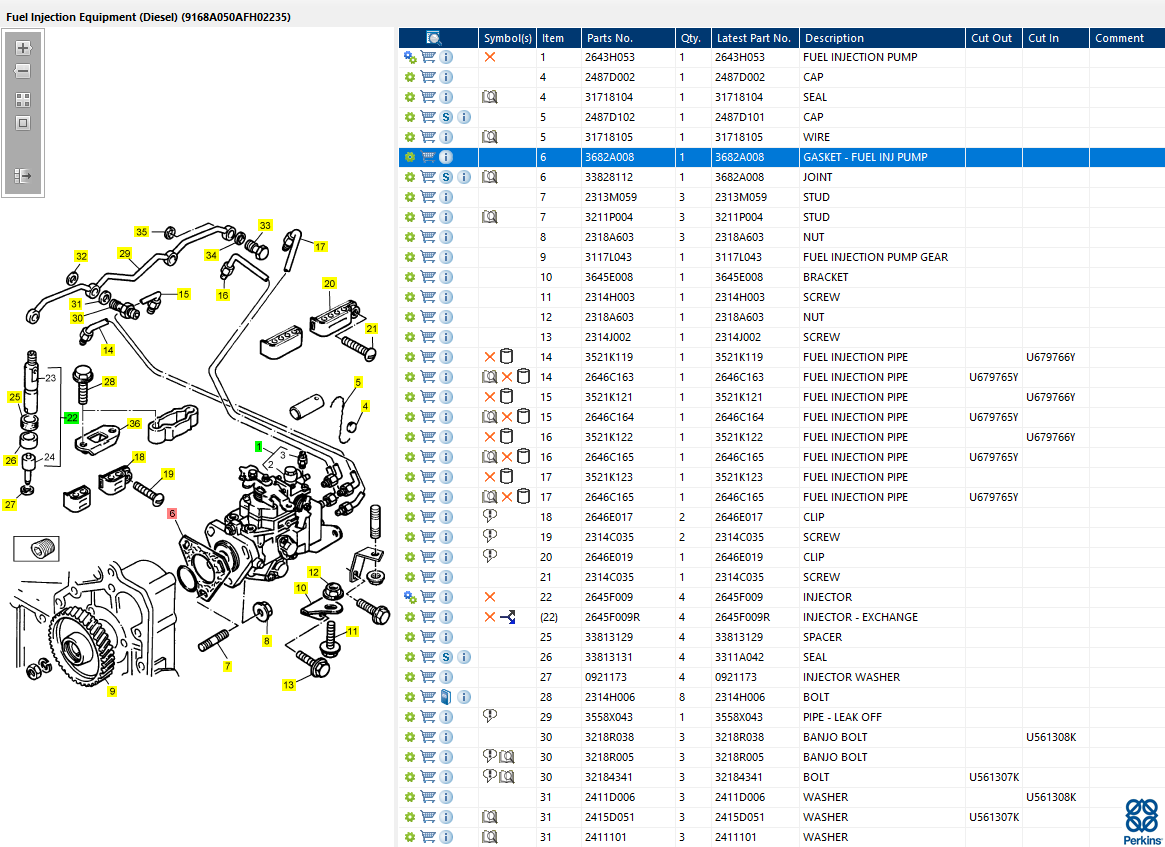The image size is (1165, 847).
Task: Click the search icon in table header
Action: coord(433,38)
